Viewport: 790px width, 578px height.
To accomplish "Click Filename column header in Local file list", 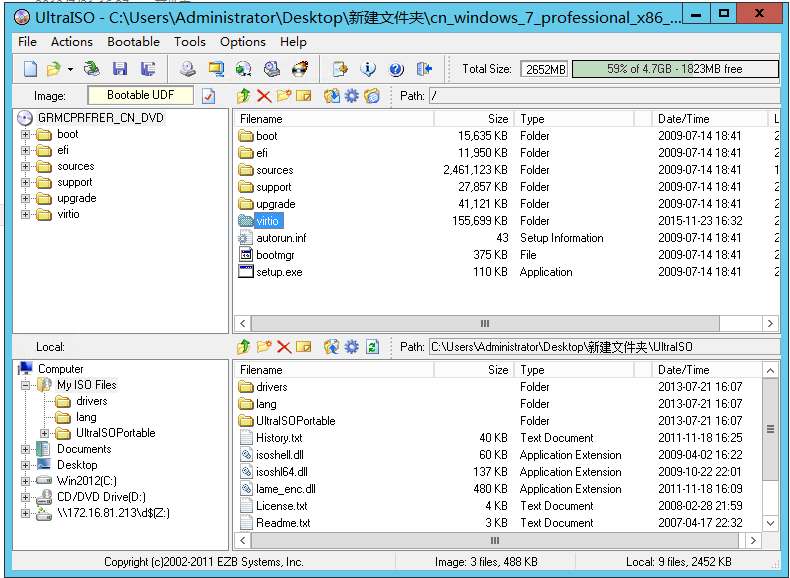I will coord(334,370).
